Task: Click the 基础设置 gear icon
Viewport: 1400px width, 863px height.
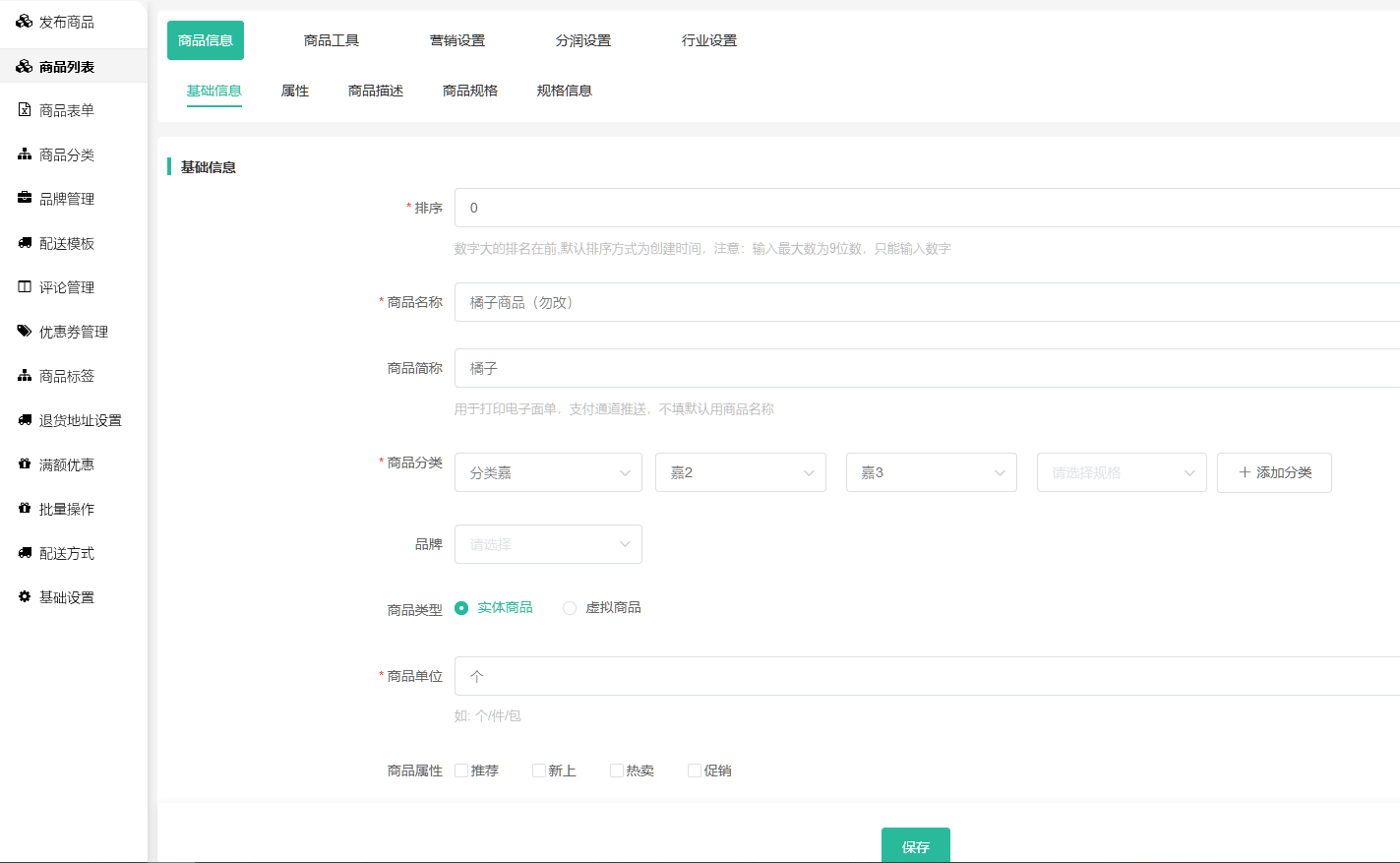Action: (x=25, y=597)
